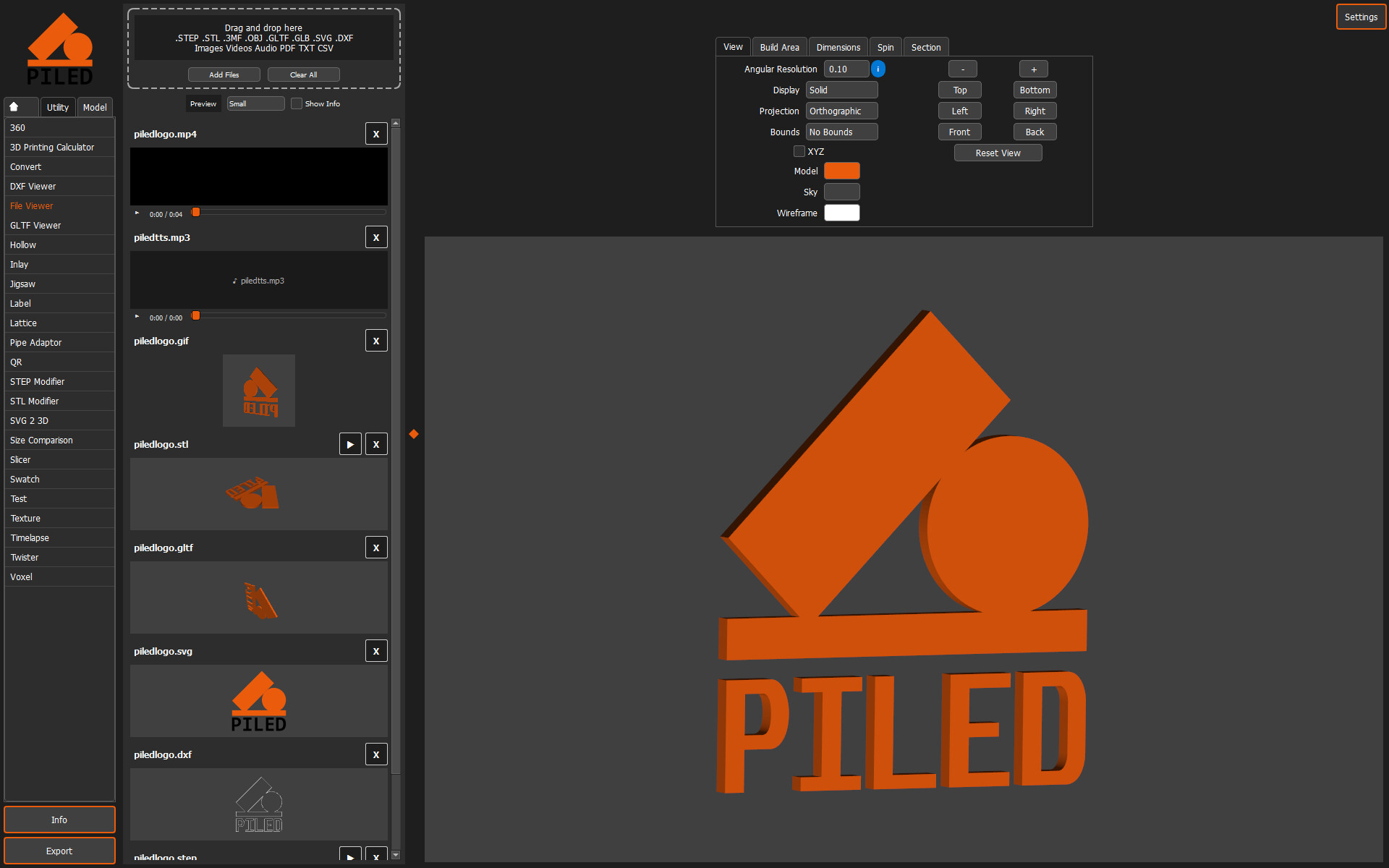Switch to the Build Area tab
The width and height of the screenshot is (1389, 868).
[x=779, y=47]
